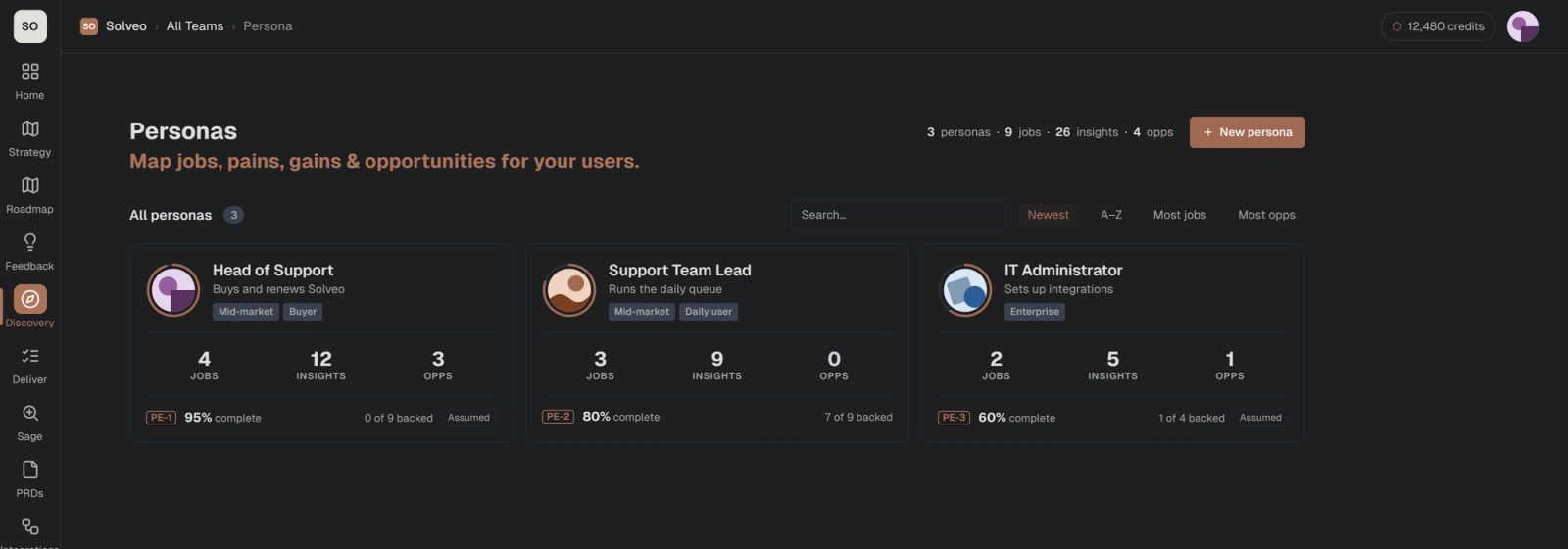Image resolution: width=1568 pixels, height=549 pixels.
Task: Click 9 Insights stat on Support Team Lead
Action: (717, 365)
